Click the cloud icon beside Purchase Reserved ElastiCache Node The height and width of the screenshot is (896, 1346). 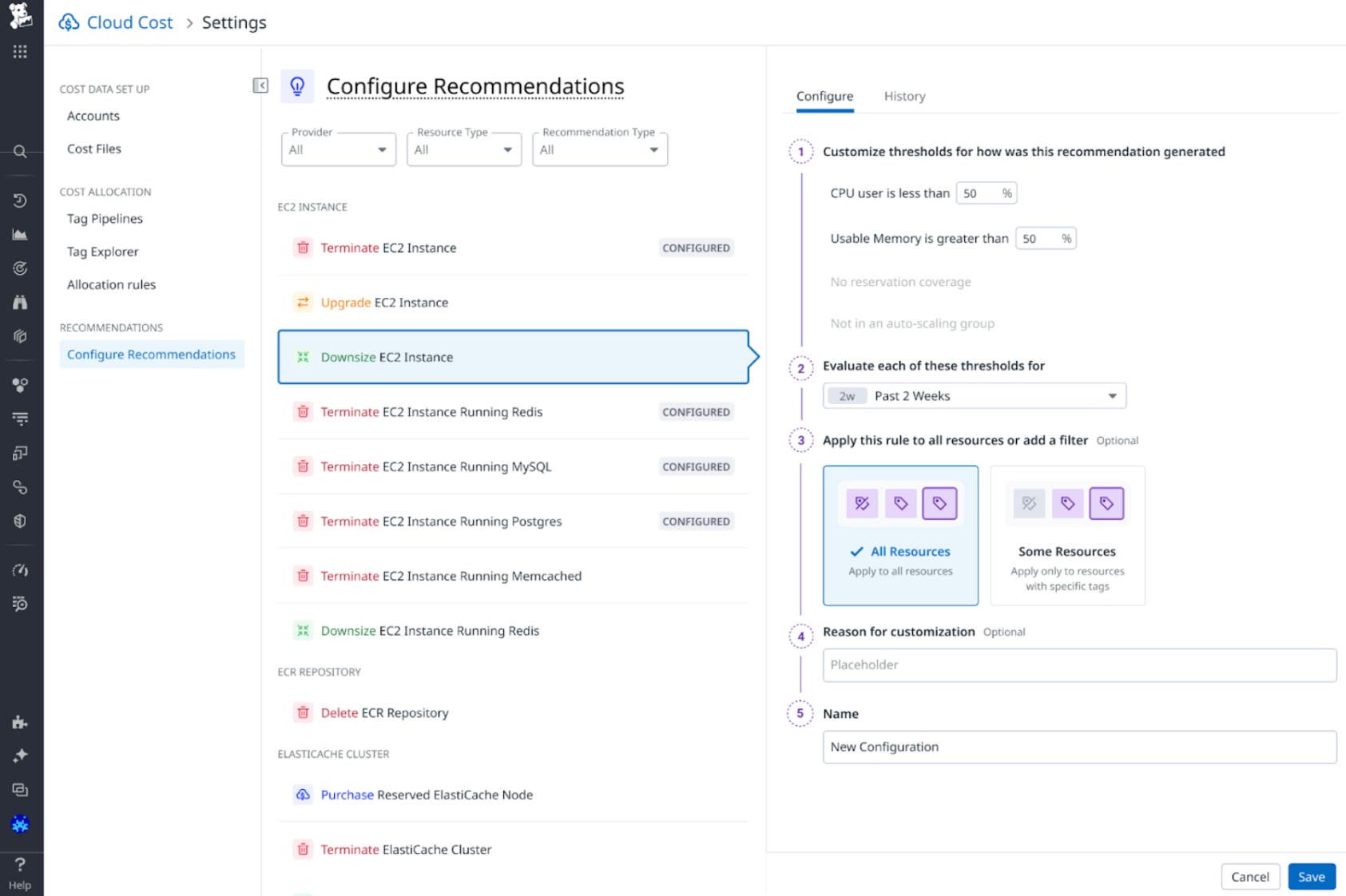(304, 795)
